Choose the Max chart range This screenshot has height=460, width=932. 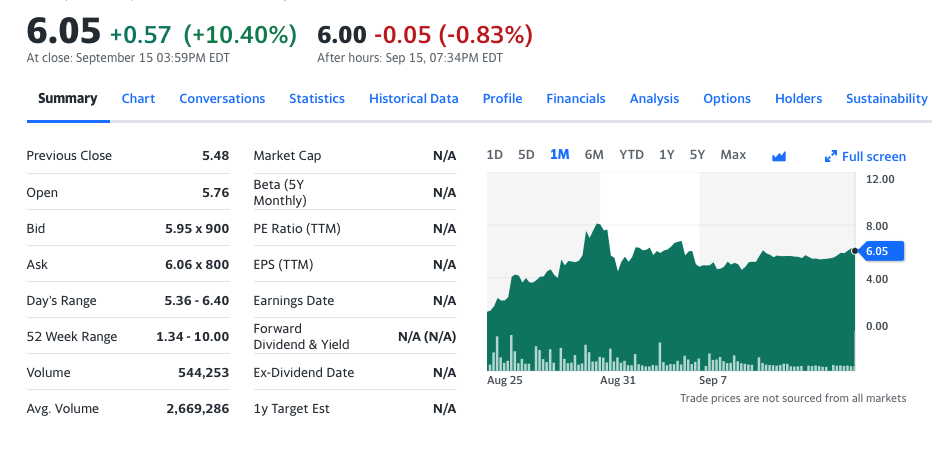(733, 155)
